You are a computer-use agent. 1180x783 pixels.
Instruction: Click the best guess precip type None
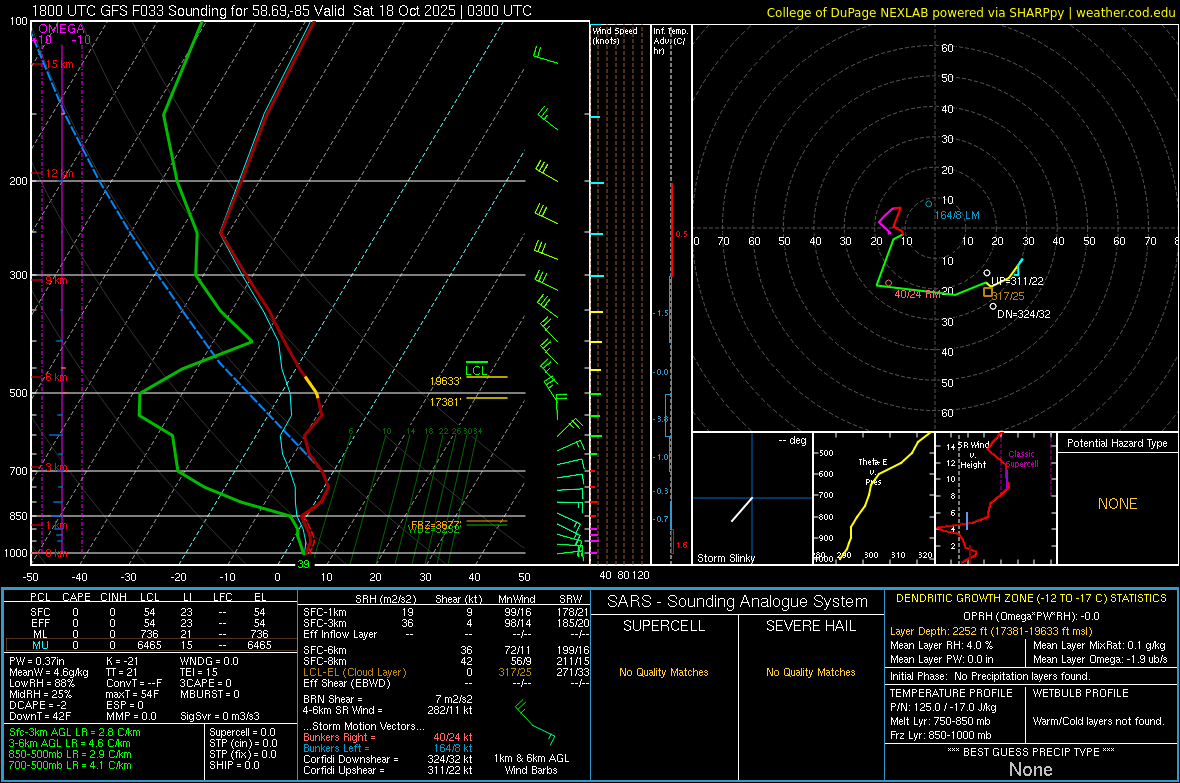pos(1030,769)
